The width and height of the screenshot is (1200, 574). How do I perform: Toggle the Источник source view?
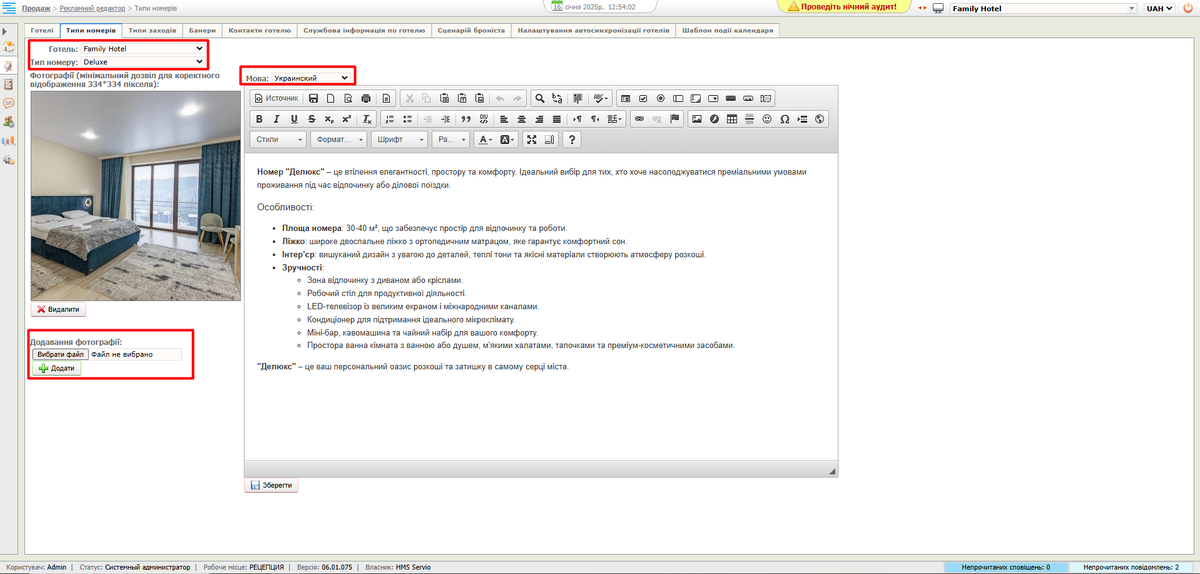pos(277,98)
